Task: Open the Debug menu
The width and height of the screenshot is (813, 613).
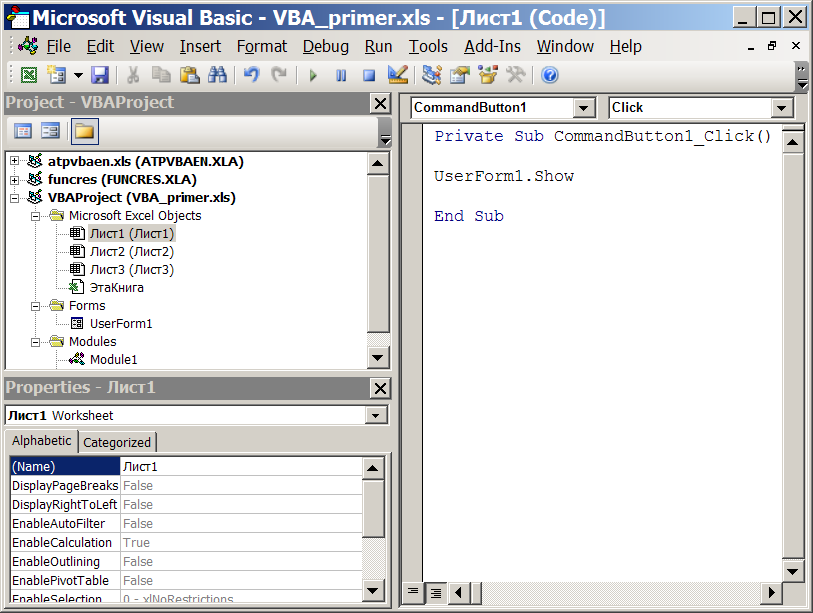Action: (326, 47)
